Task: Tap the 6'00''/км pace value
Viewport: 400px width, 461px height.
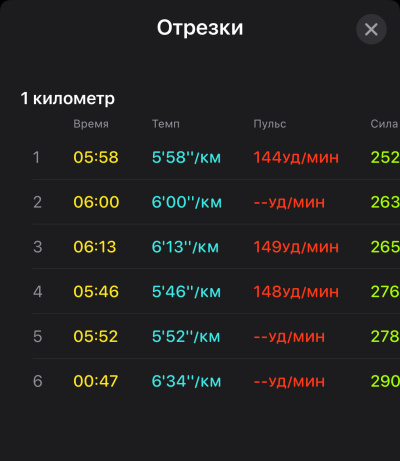Action: coord(187,202)
